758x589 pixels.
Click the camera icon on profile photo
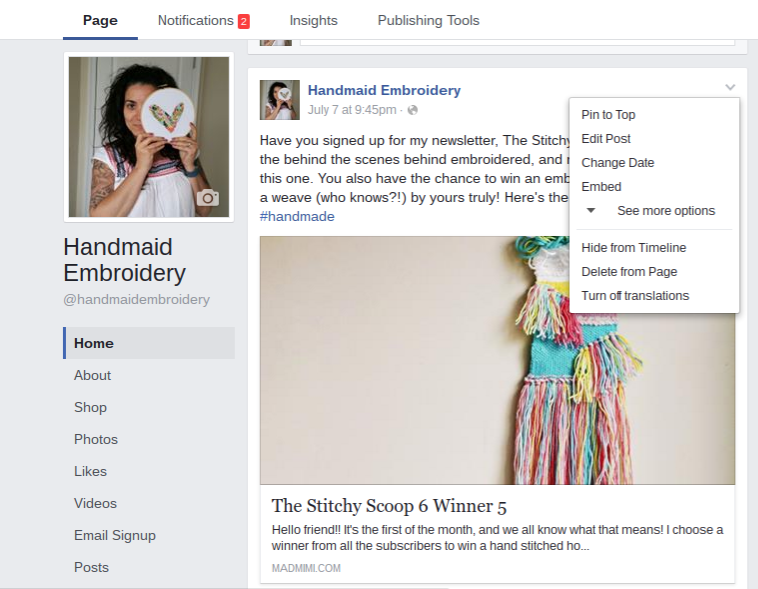pyautogui.click(x=208, y=198)
